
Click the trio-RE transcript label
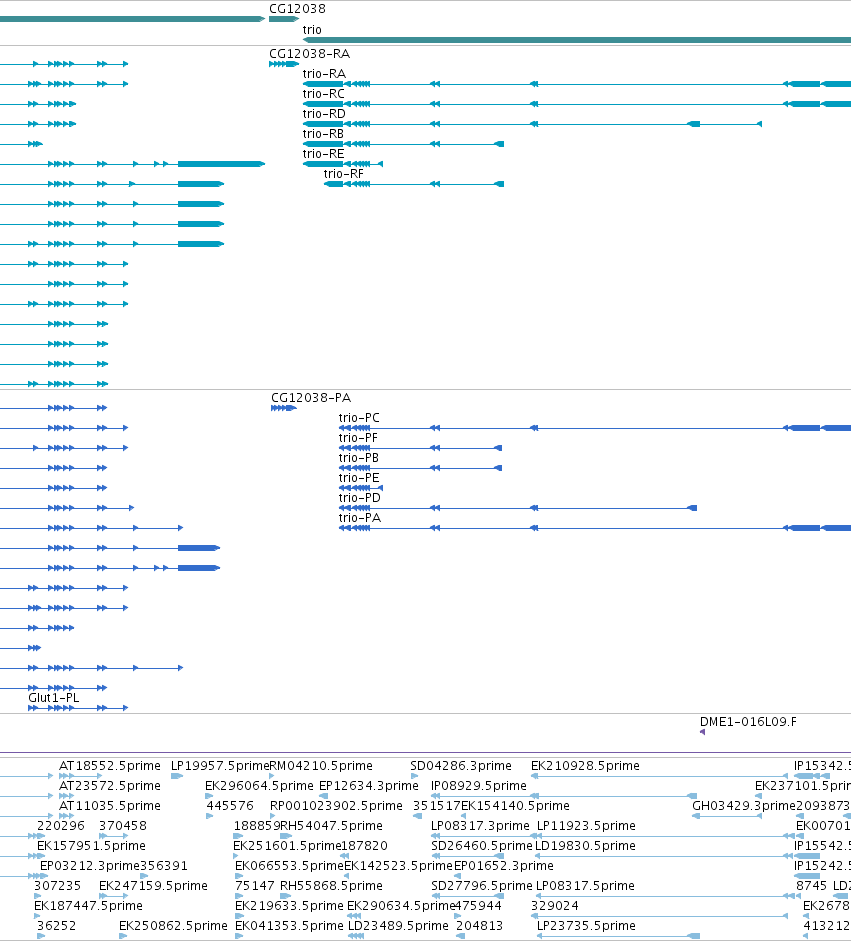323,154
